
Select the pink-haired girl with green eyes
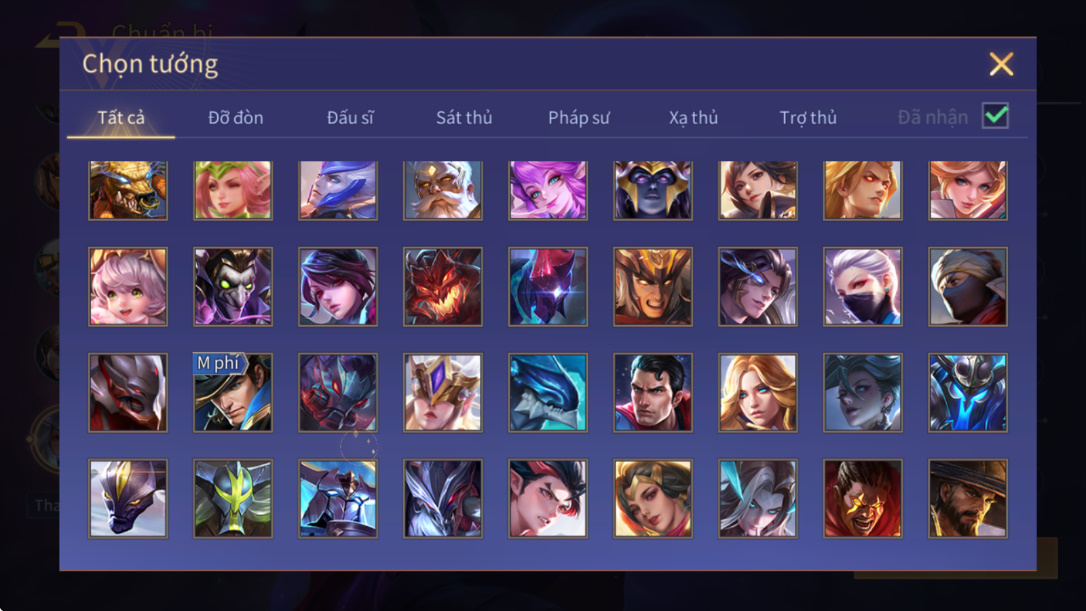point(128,287)
